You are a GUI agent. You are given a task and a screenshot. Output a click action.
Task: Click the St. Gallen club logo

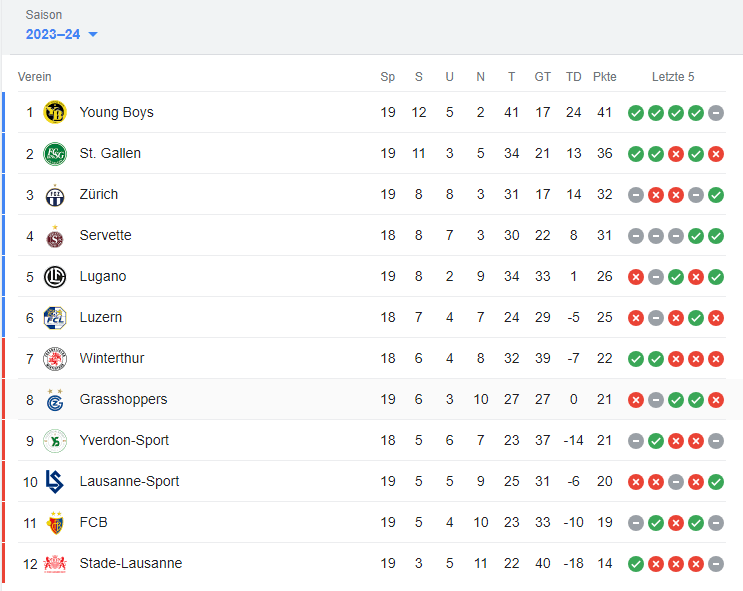coord(55,154)
